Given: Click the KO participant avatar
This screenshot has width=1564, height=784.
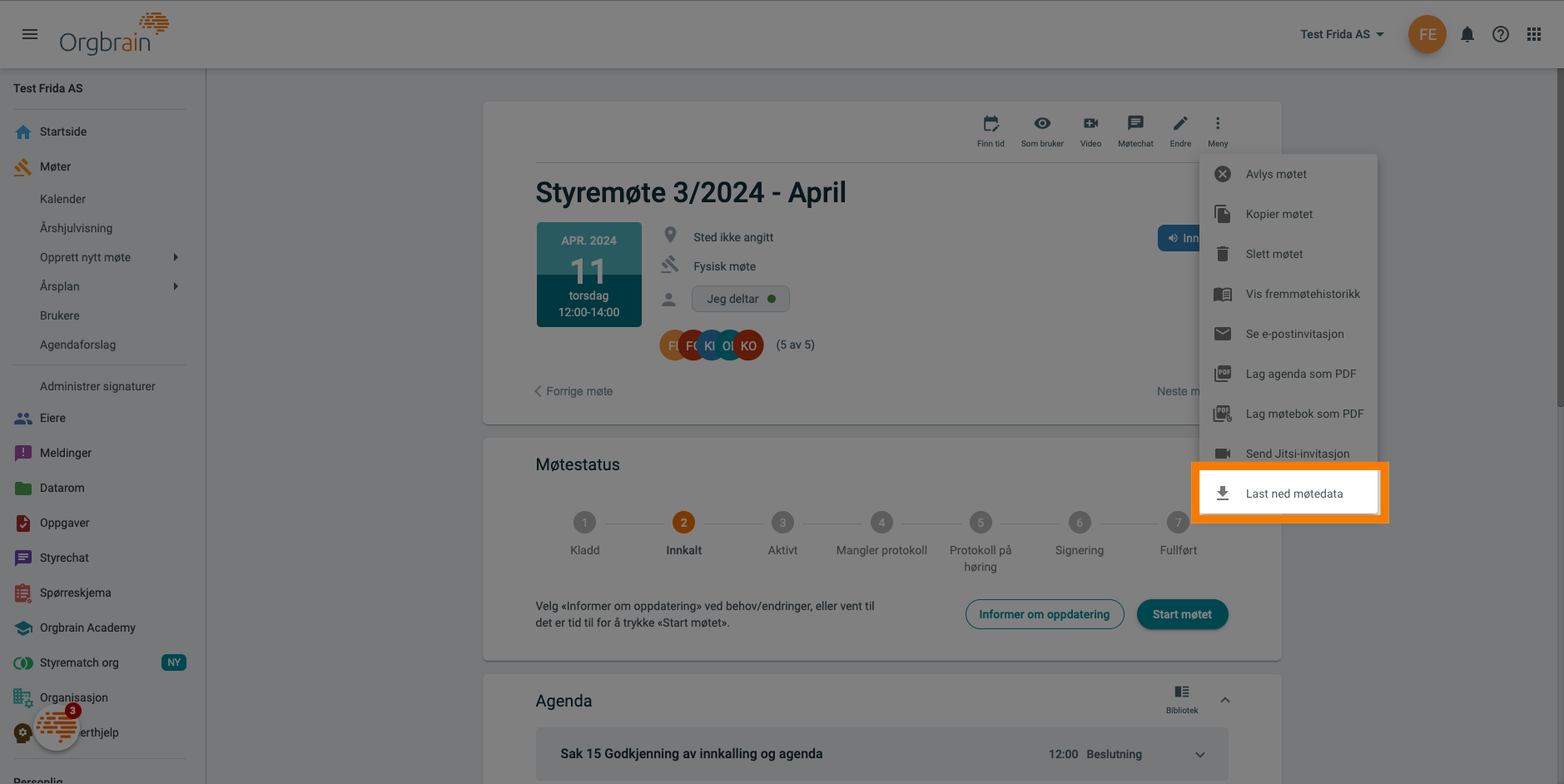Looking at the screenshot, I should coord(748,345).
